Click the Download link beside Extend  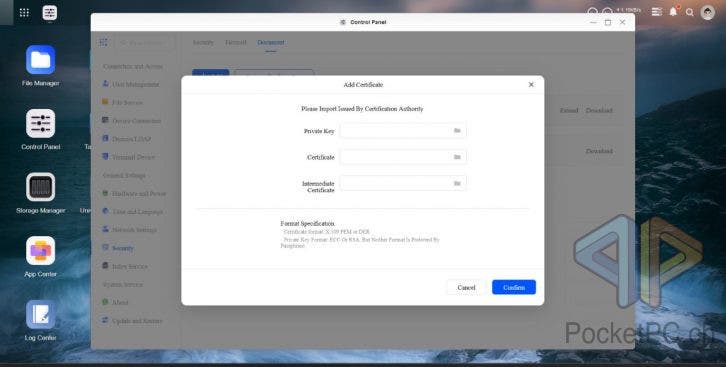[599, 111]
